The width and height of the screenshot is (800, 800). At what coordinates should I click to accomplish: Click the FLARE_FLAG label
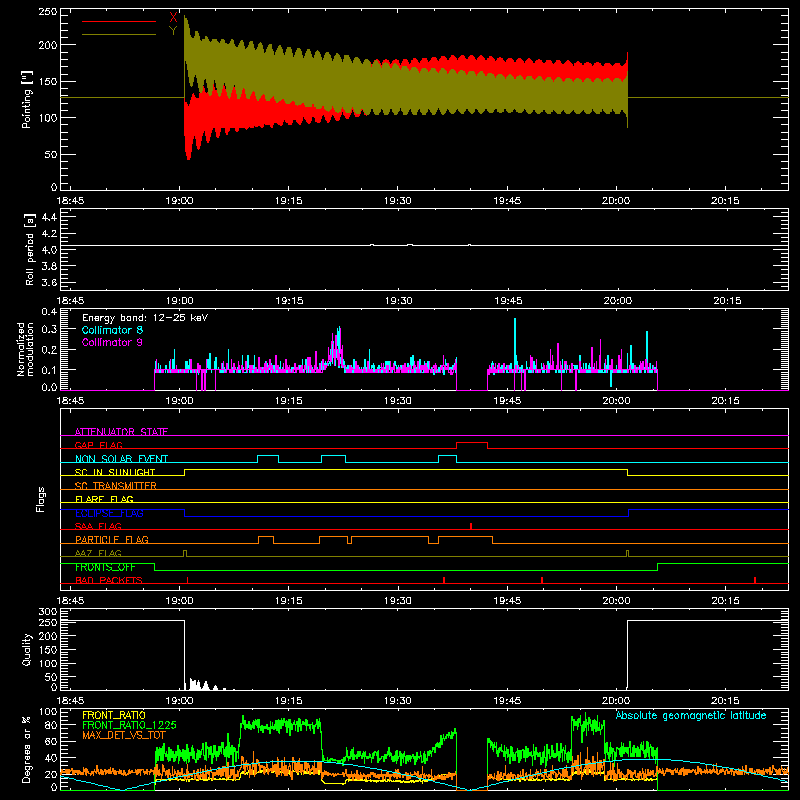pyautogui.click(x=104, y=499)
